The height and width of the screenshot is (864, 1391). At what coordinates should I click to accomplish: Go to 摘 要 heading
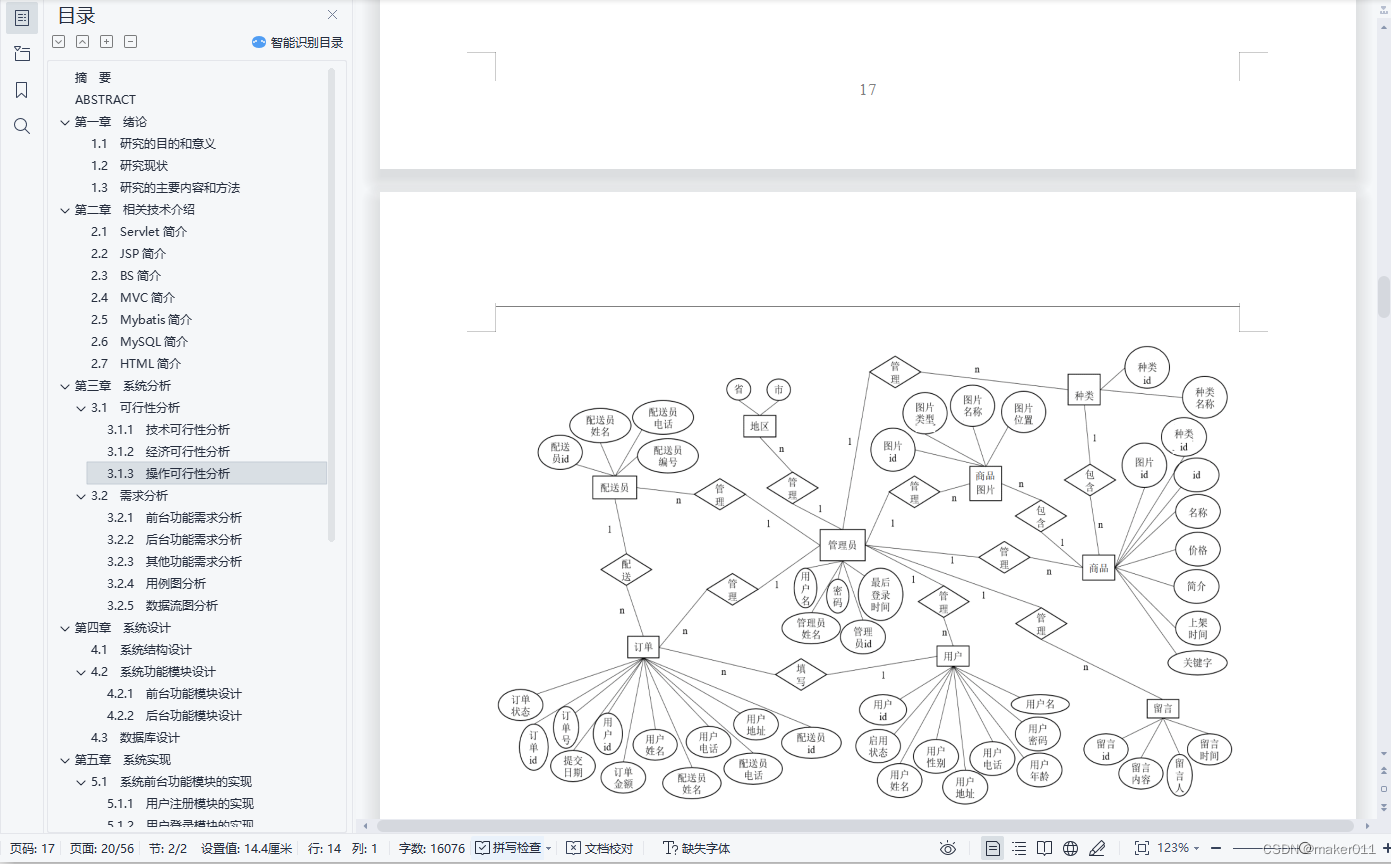[x=93, y=78]
